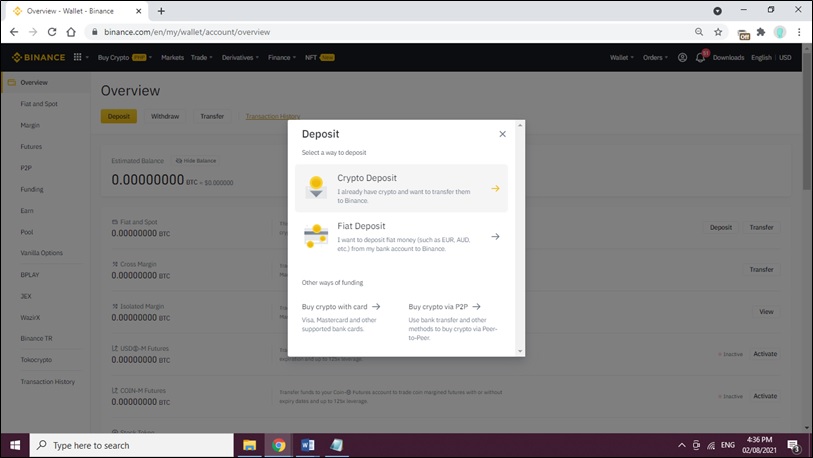The height and width of the screenshot is (458, 813).
Task: Click the Crypto Deposit coin icon
Action: pos(316,187)
